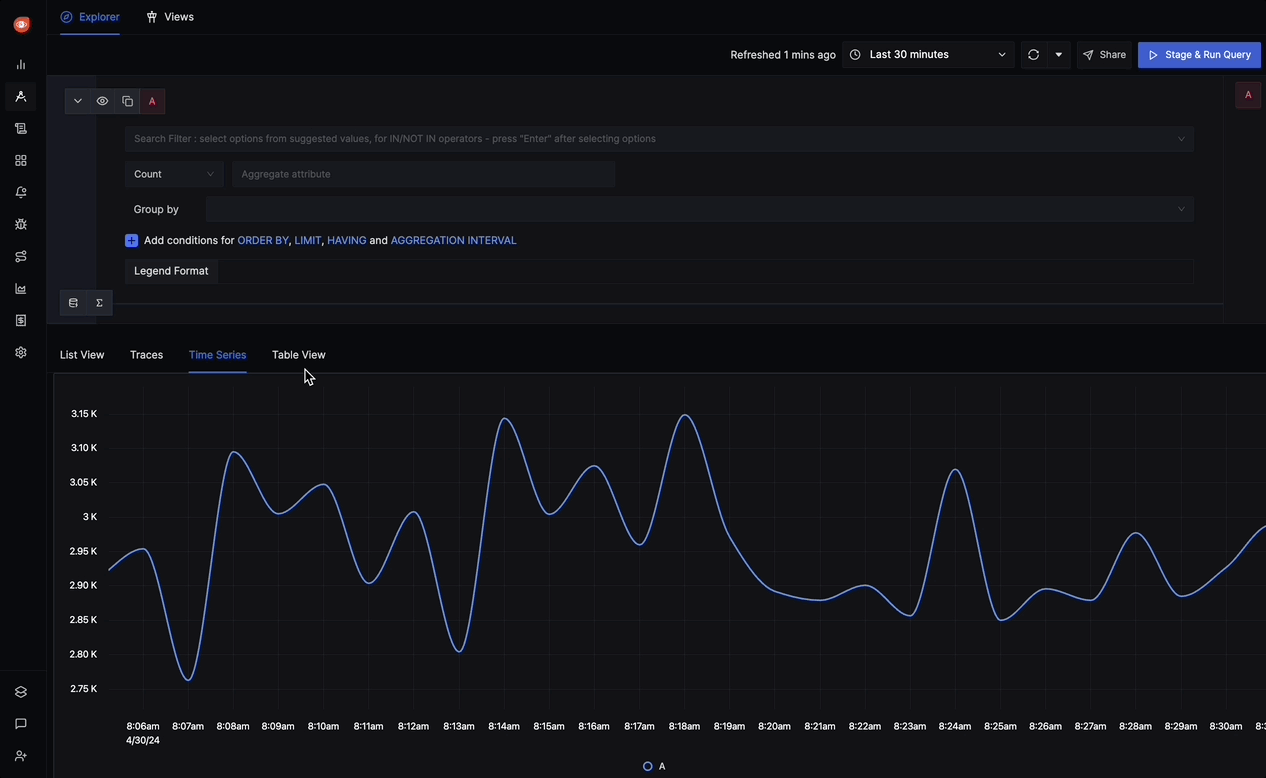Open Usage Explorer from the line chart sidebar icon
This screenshot has height=778, width=1266.
21,288
